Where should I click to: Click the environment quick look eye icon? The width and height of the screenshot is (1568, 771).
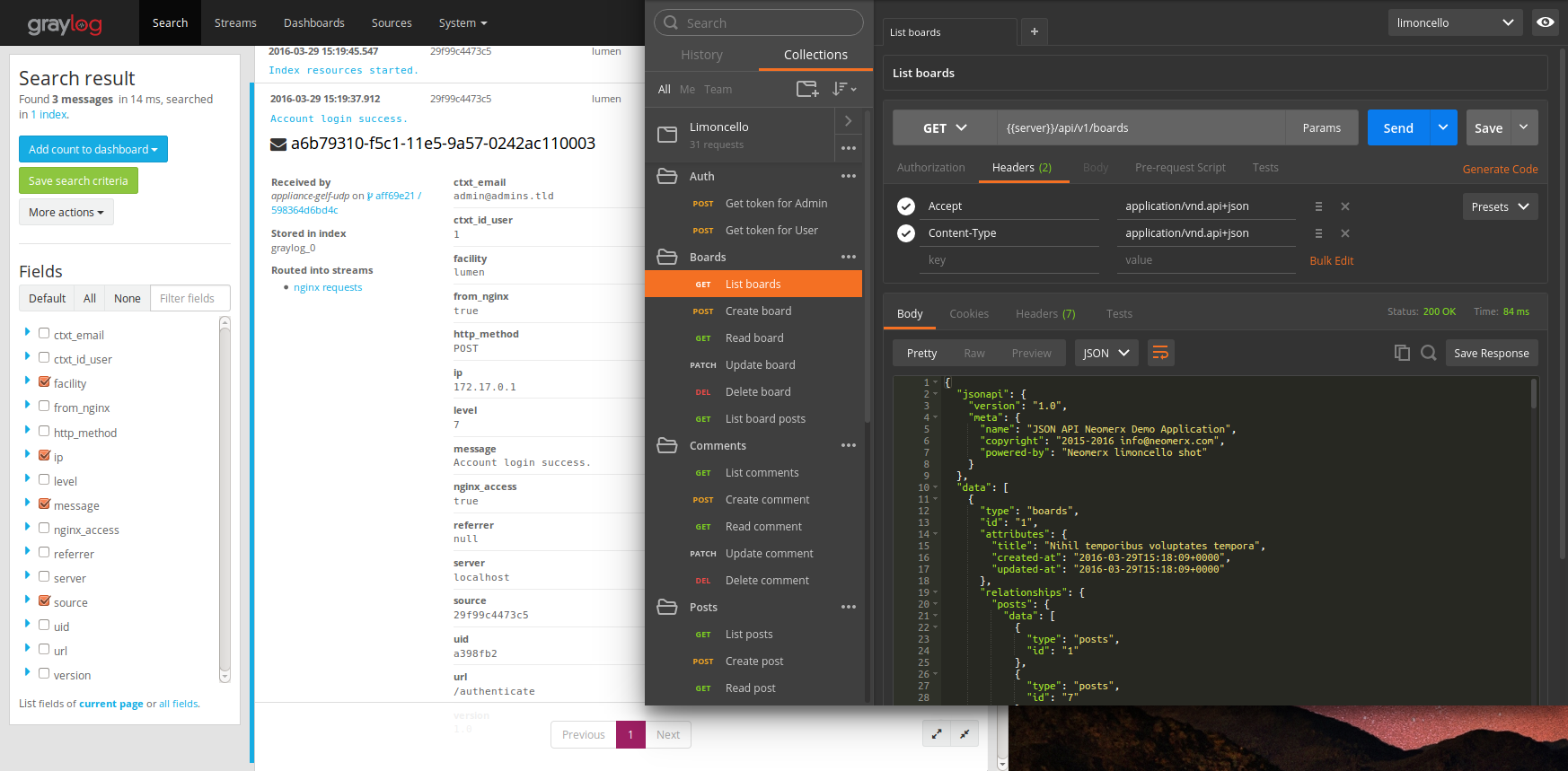click(x=1546, y=22)
